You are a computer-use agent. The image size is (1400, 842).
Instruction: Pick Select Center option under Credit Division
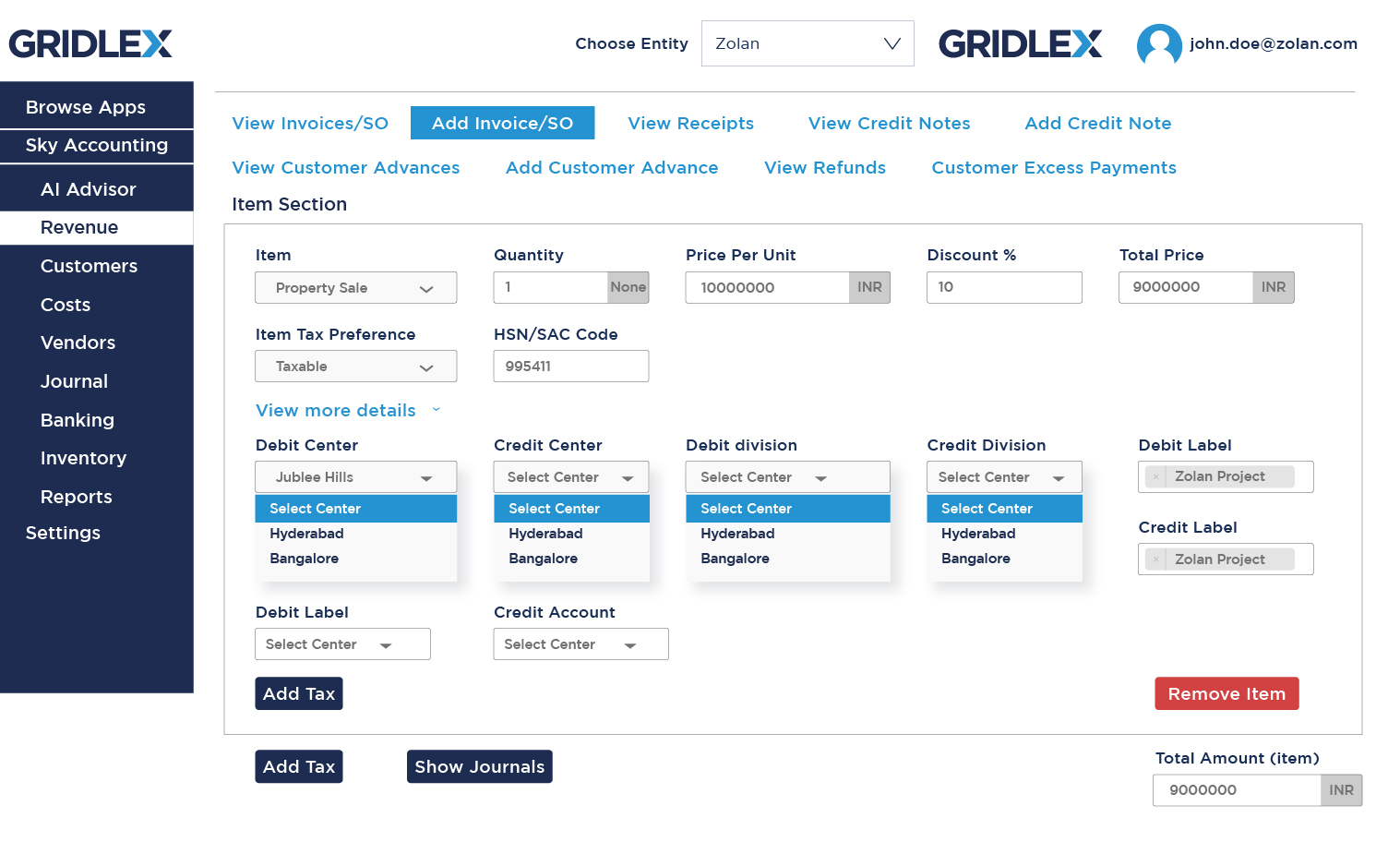[1004, 509]
